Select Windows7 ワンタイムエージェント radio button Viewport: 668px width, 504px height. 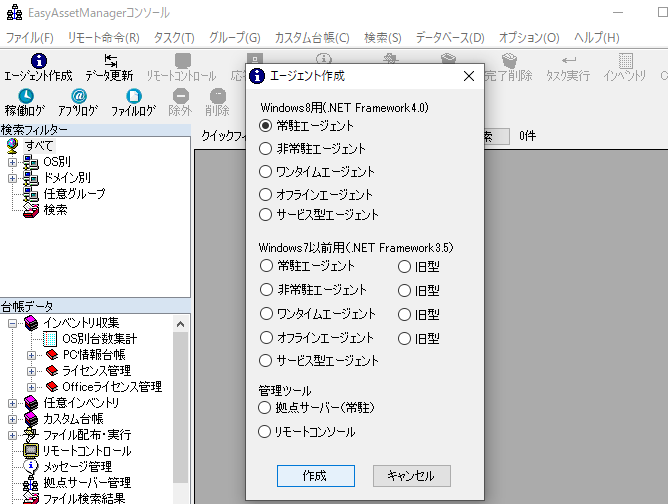266,314
